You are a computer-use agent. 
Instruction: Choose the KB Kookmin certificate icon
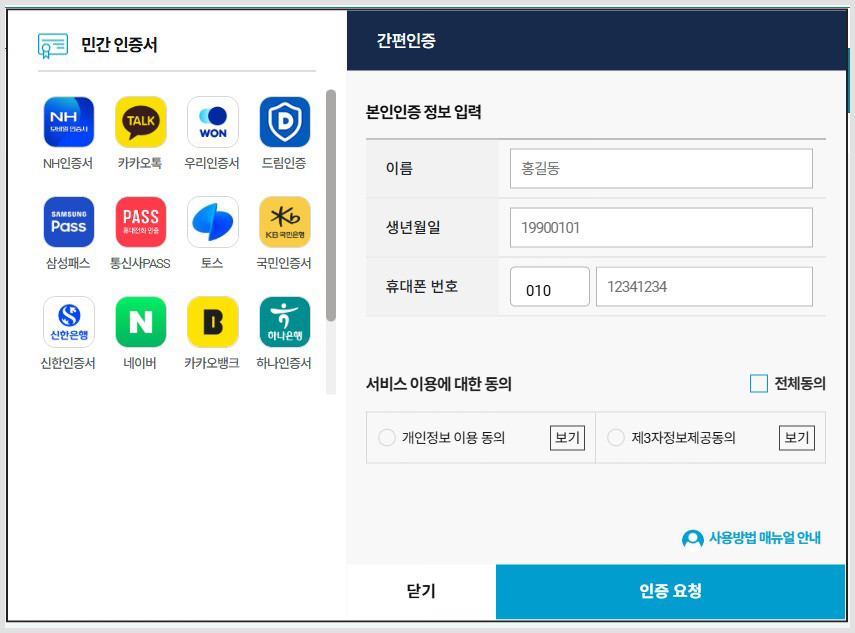pyautogui.click(x=286, y=222)
